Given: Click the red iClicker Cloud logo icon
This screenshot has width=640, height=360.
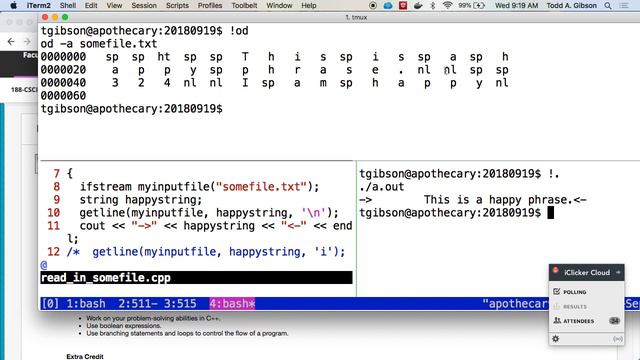Looking at the screenshot, I should click(556, 271).
